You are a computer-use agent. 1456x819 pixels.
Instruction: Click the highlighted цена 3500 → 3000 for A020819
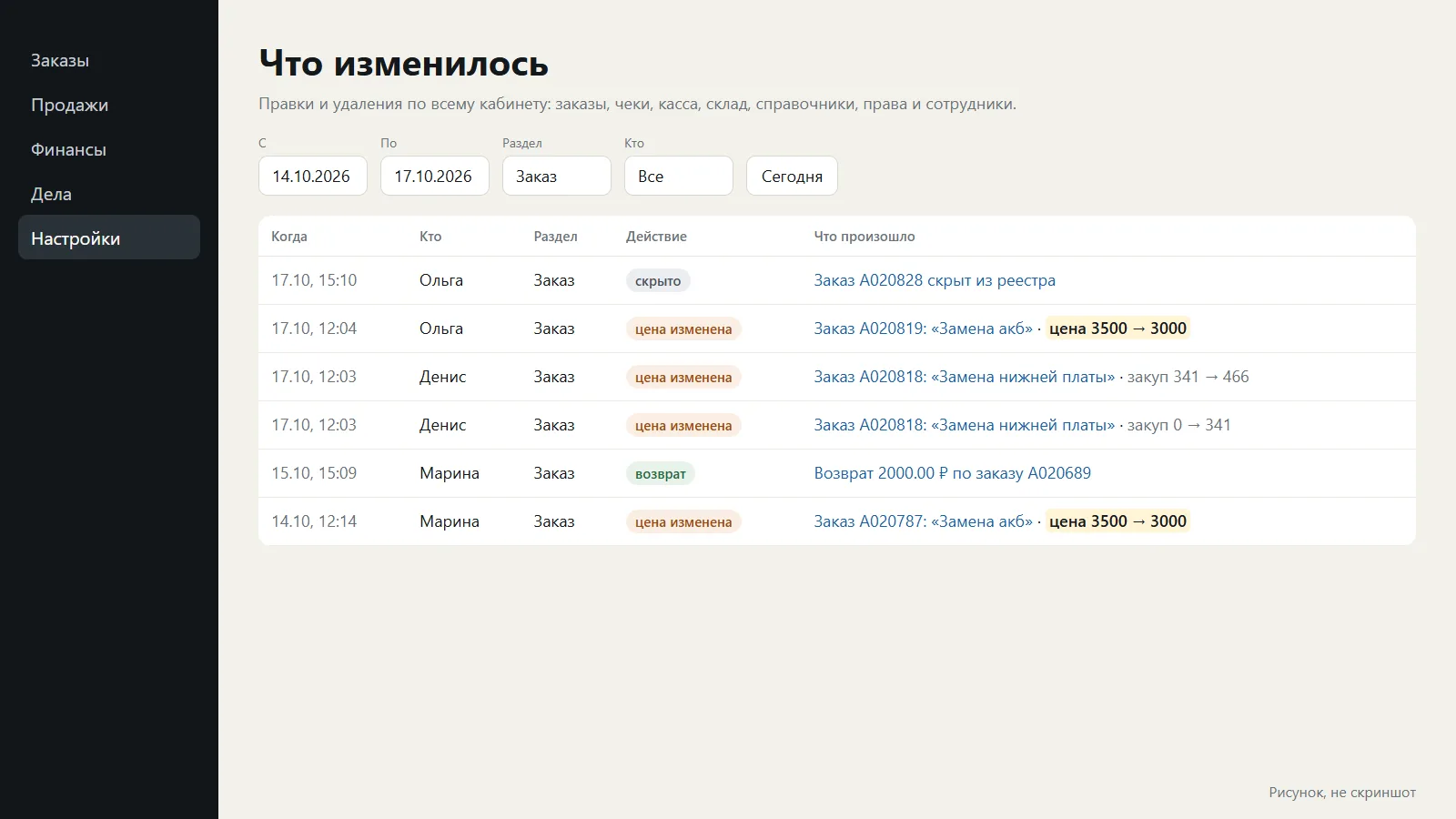(x=1117, y=329)
